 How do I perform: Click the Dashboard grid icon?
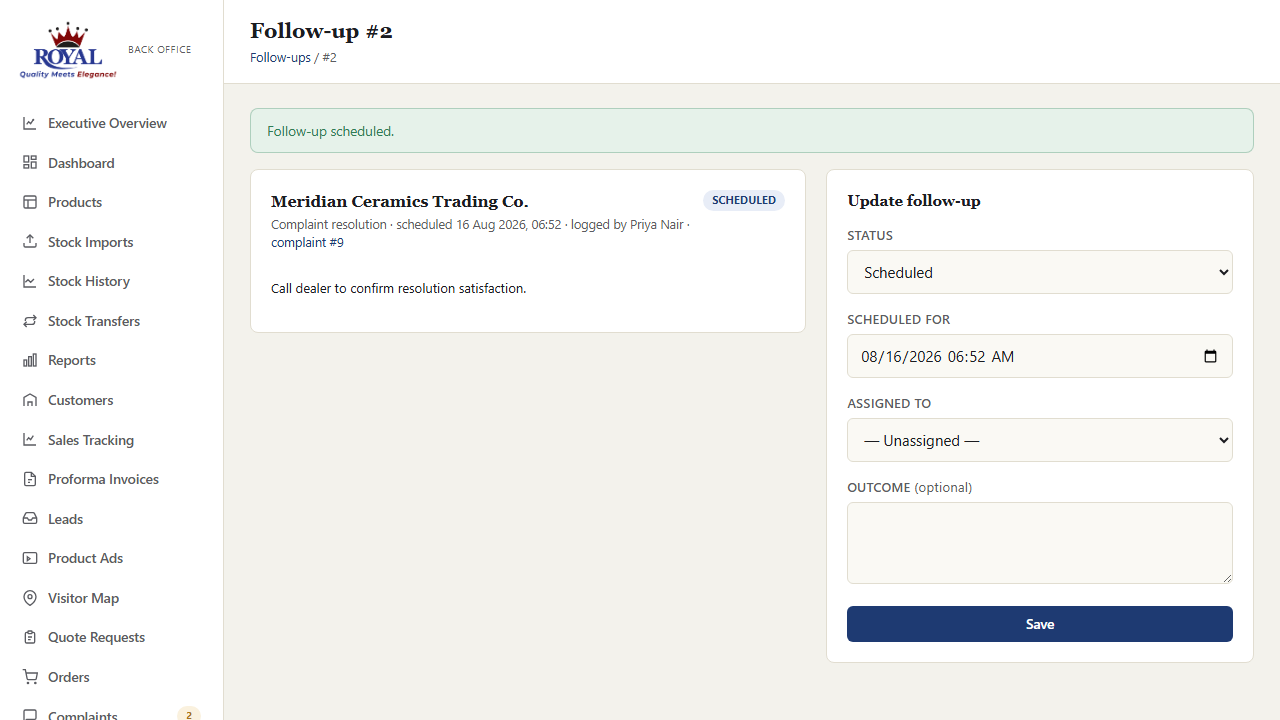click(30, 163)
